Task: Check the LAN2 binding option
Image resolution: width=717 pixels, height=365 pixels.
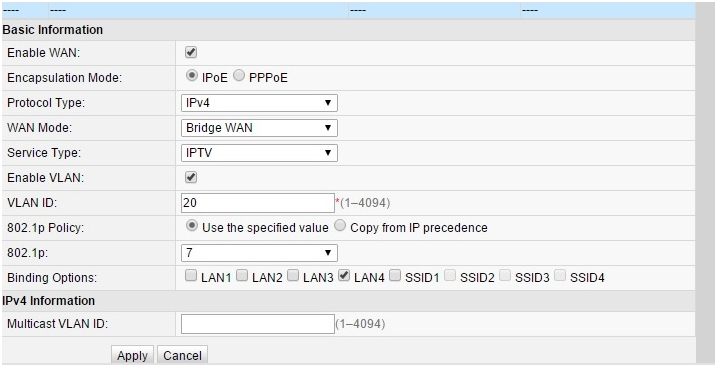Action: click(242, 276)
